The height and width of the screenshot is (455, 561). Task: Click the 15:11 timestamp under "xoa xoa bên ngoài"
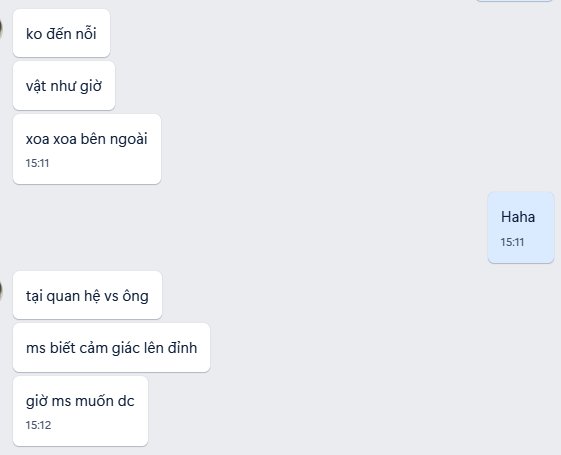(37, 163)
